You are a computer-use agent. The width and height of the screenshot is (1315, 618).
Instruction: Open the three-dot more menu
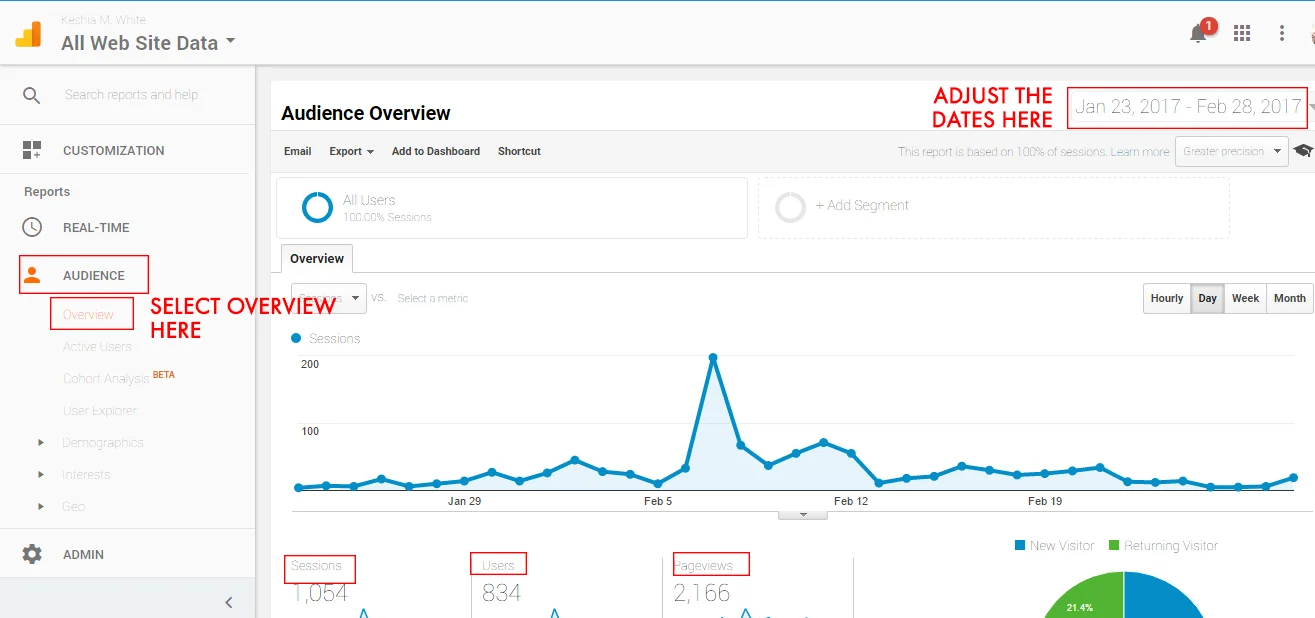click(1282, 33)
